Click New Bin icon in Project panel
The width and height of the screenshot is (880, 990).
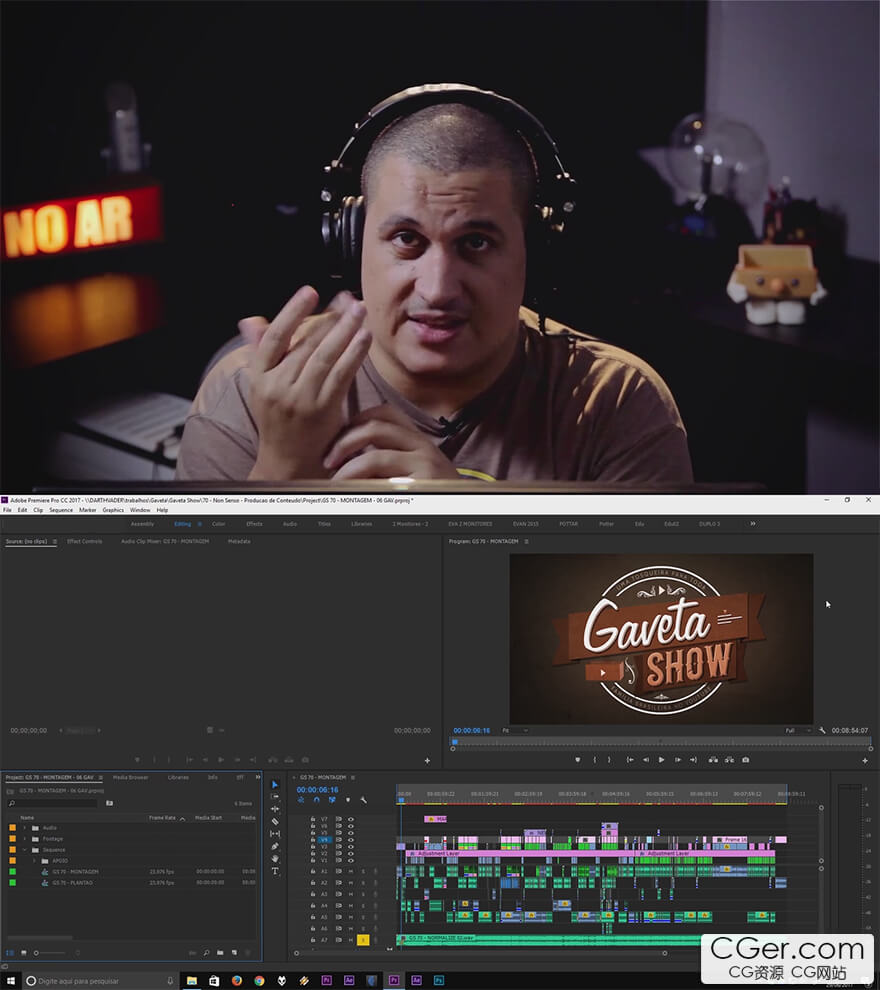click(x=220, y=952)
